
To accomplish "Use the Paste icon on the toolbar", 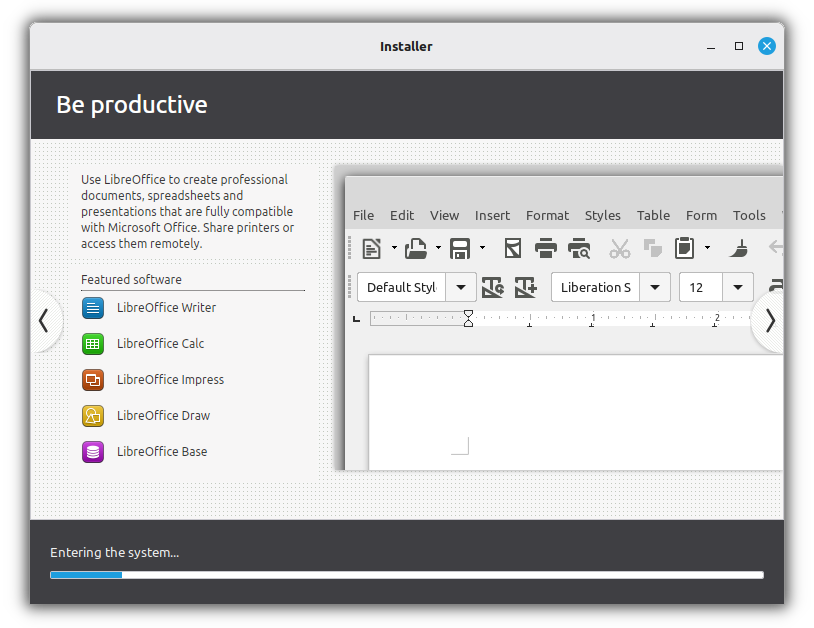I will point(685,248).
